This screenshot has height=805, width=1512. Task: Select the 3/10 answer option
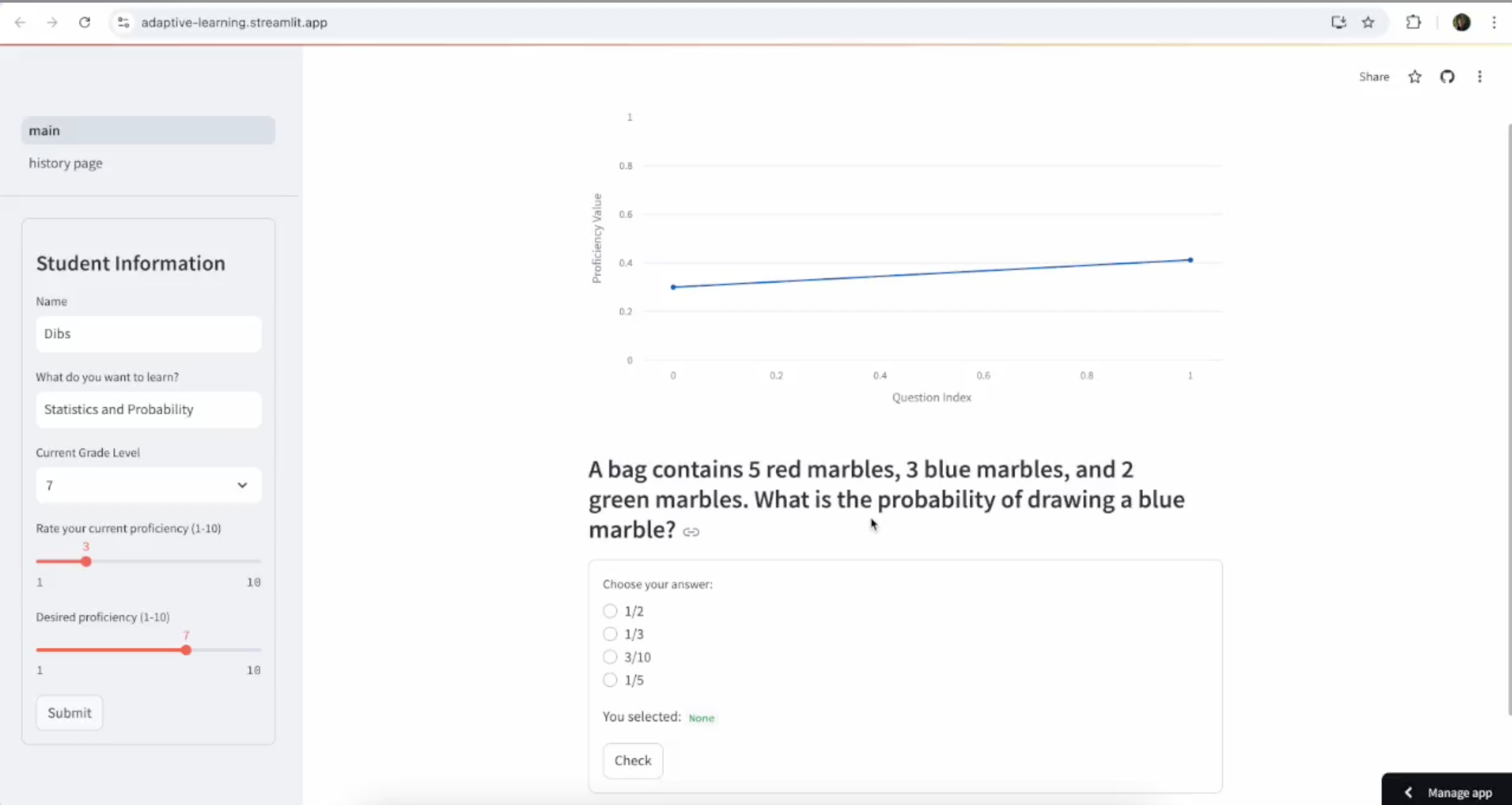point(609,656)
